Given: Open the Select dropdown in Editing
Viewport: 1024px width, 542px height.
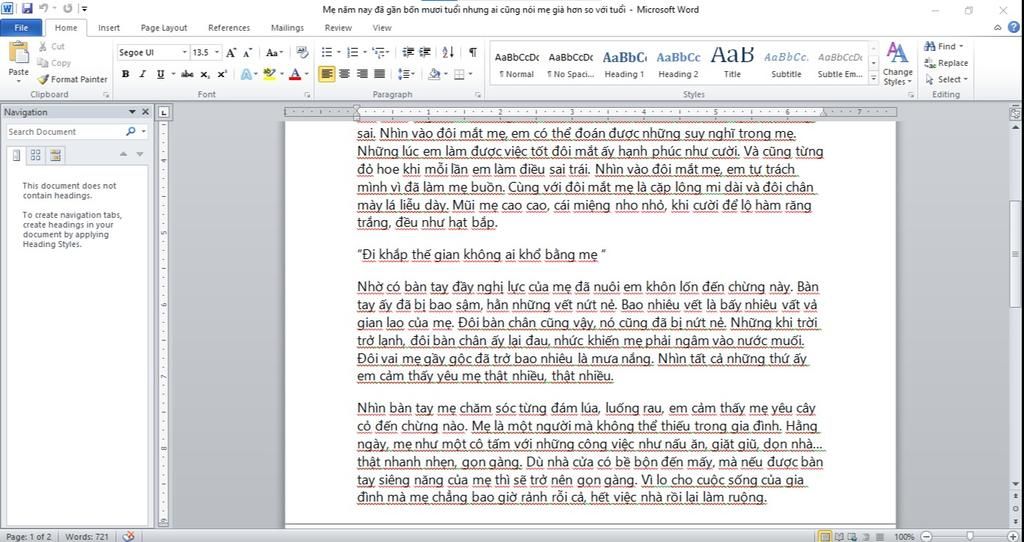Looking at the screenshot, I should pos(947,79).
